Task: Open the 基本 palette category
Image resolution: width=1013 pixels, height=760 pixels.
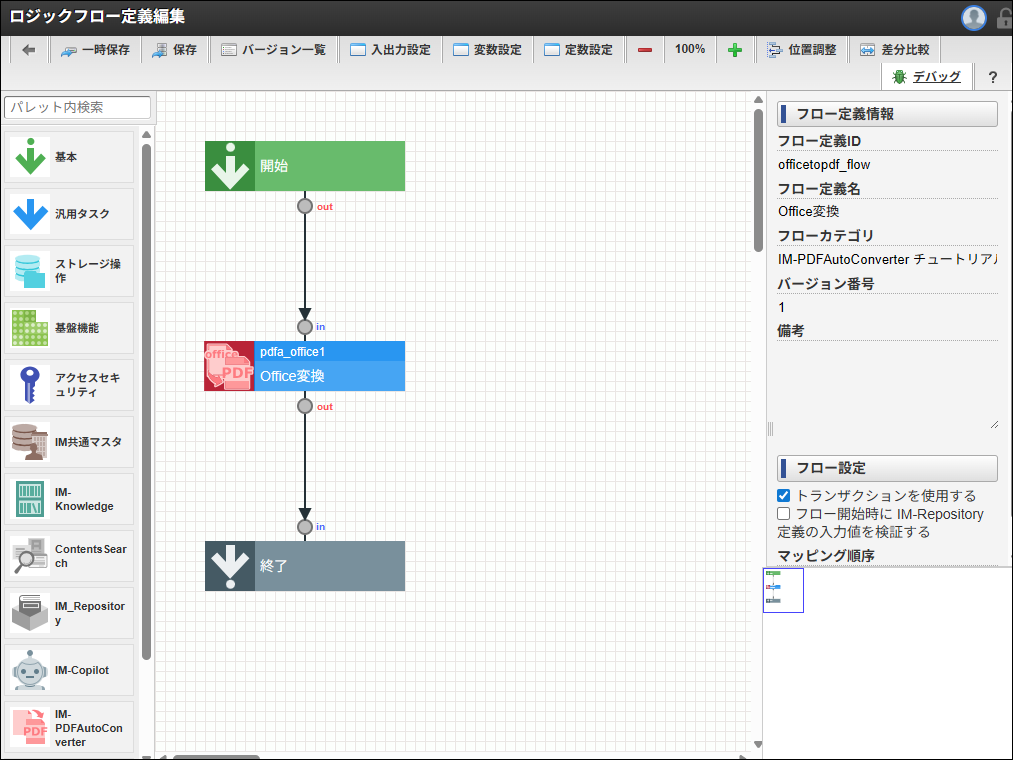Action: pyautogui.click(x=69, y=157)
